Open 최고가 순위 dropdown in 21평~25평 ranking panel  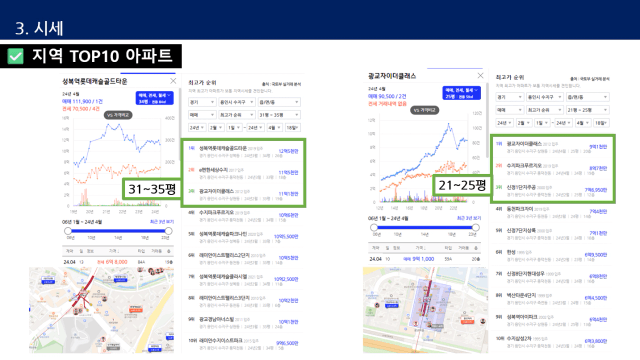point(544,110)
